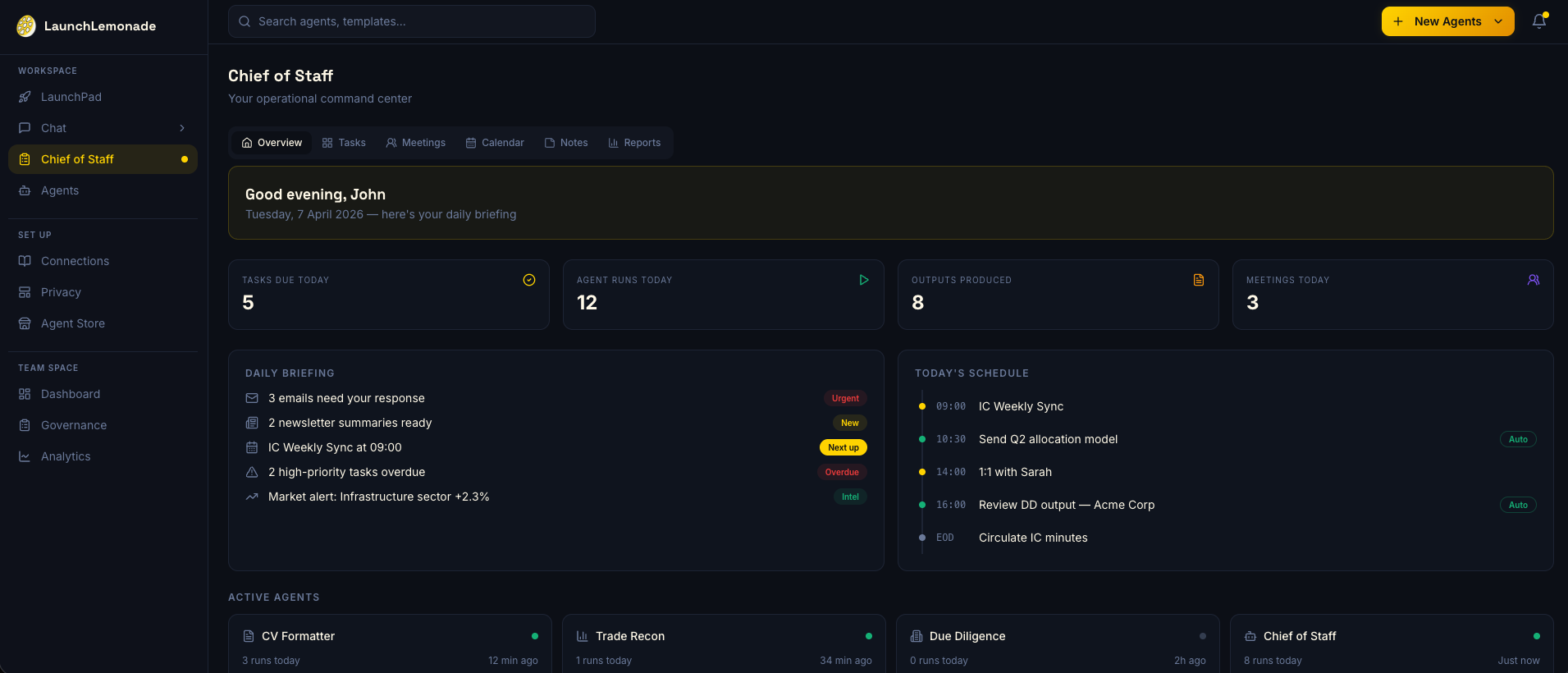Click the search agents input field

pyautogui.click(x=412, y=21)
